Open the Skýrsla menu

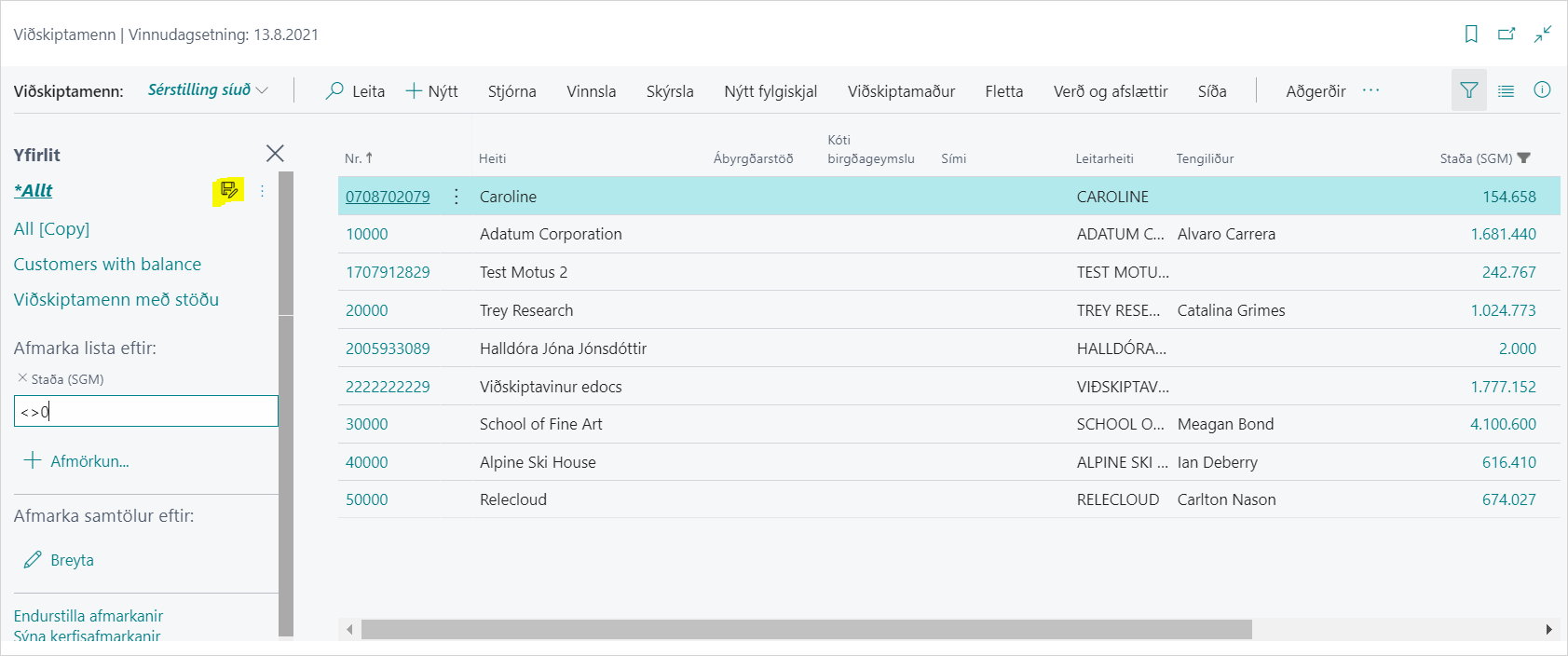click(669, 91)
